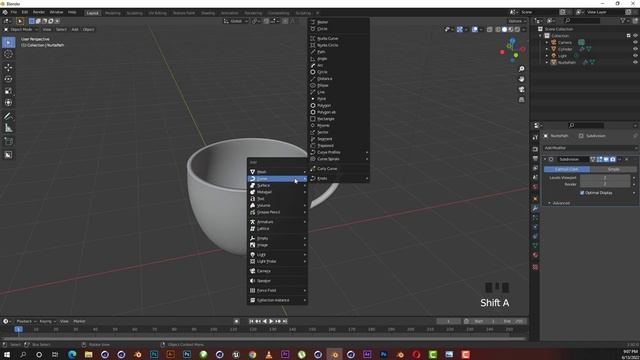Open the Object Mode dropdown

tap(21, 29)
